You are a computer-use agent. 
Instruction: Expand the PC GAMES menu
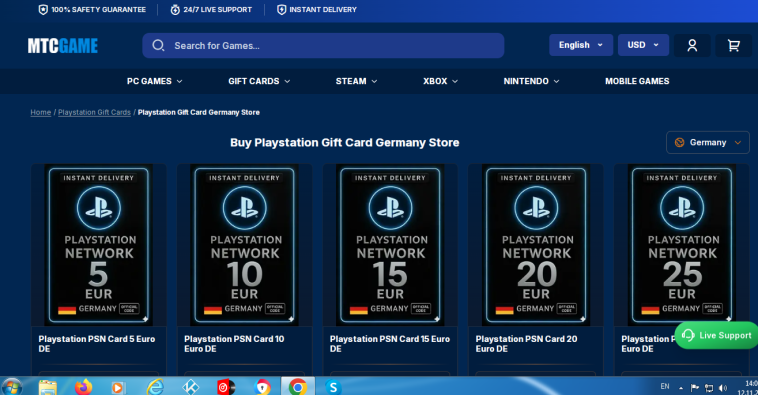pyautogui.click(x=154, y=81)
